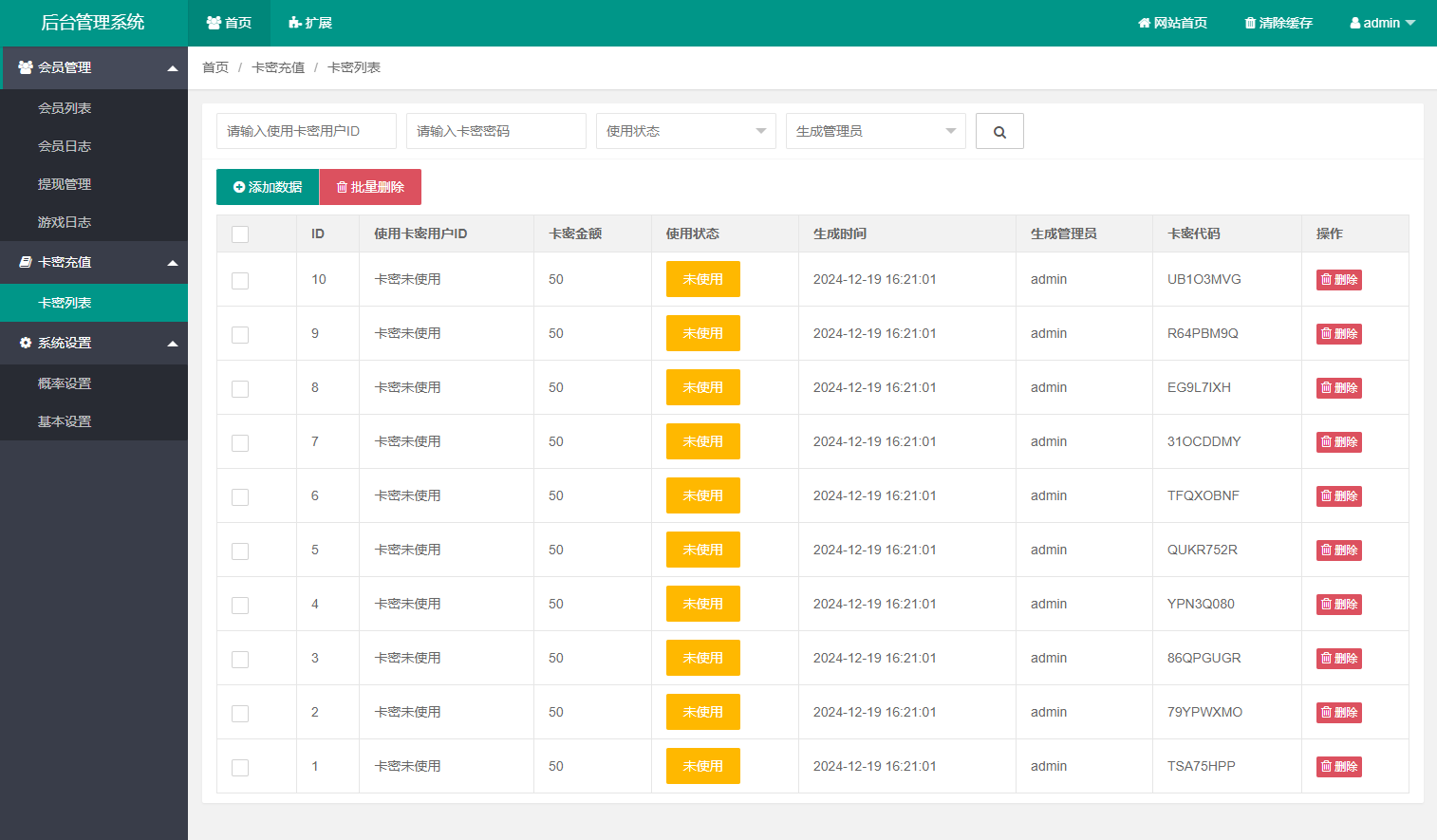Delete the card with code TSA75HPP
The width and height of the screenshot is (1437, 840).
pyautogui.click(x=1338, y=766)
